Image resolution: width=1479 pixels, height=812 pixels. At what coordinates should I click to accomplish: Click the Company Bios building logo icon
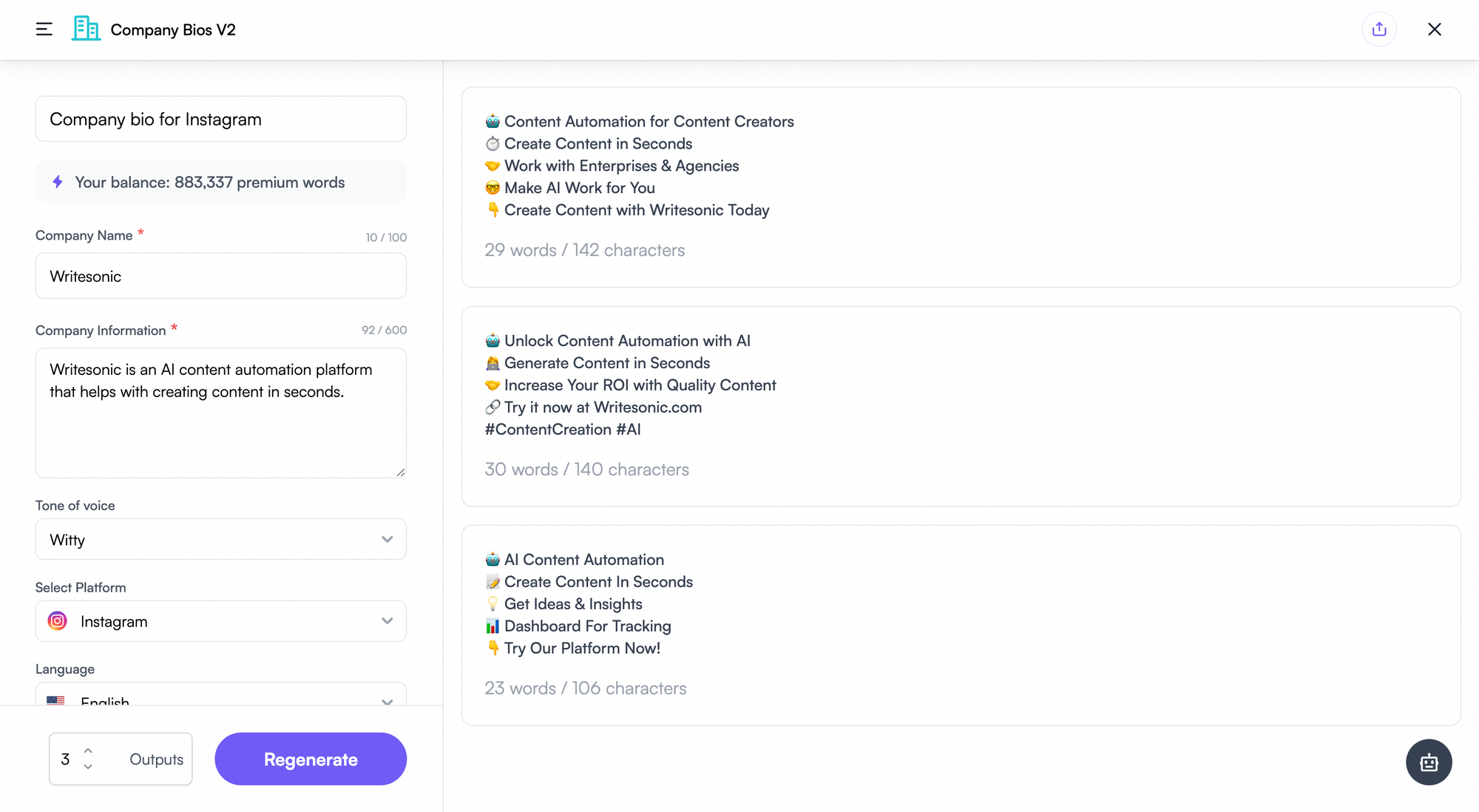point(86,29)
